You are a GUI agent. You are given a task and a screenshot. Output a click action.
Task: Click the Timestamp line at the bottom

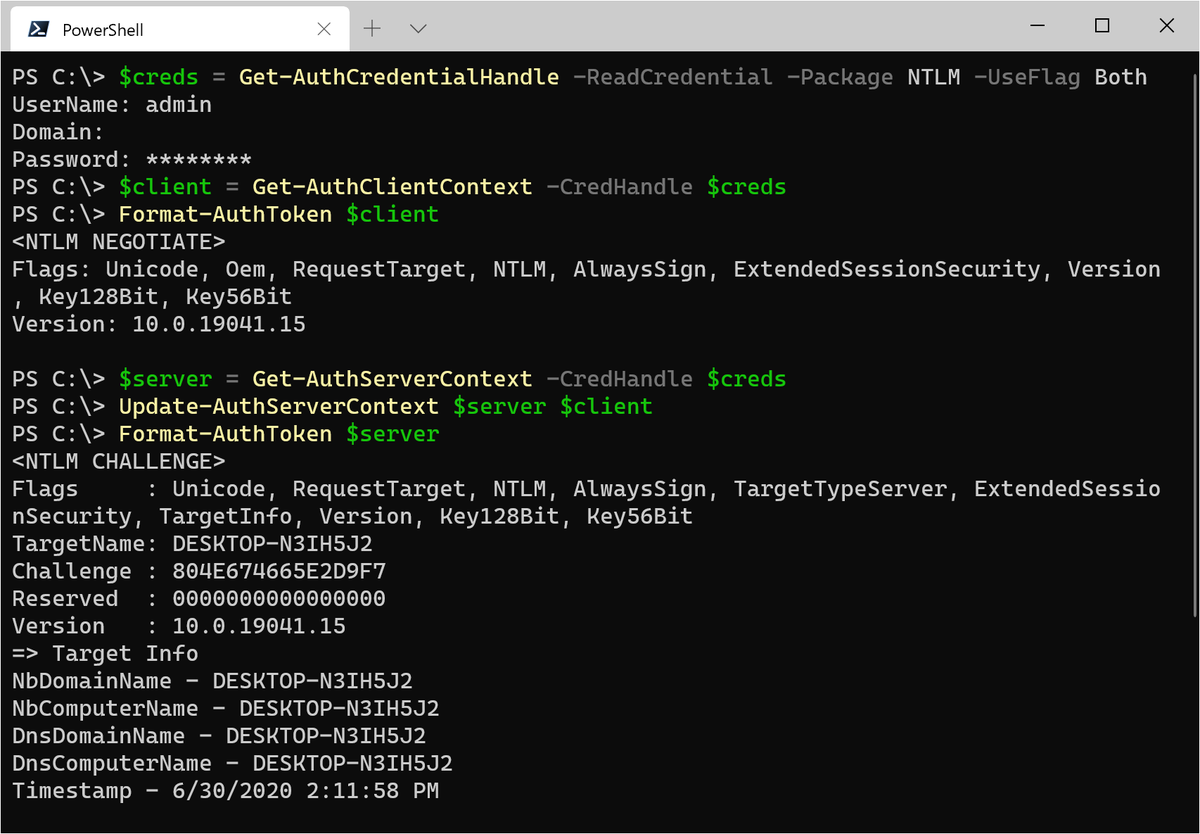225,790
